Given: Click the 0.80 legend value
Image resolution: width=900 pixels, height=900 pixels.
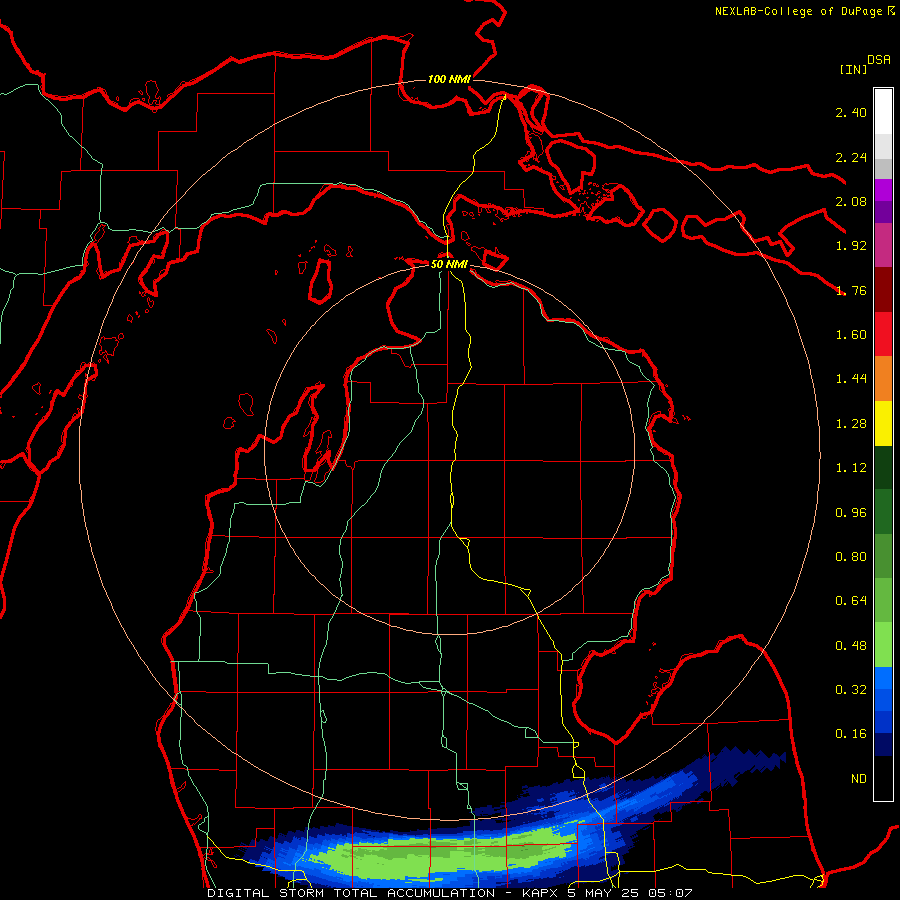Looking at the screenshot, I should [851, 557].
